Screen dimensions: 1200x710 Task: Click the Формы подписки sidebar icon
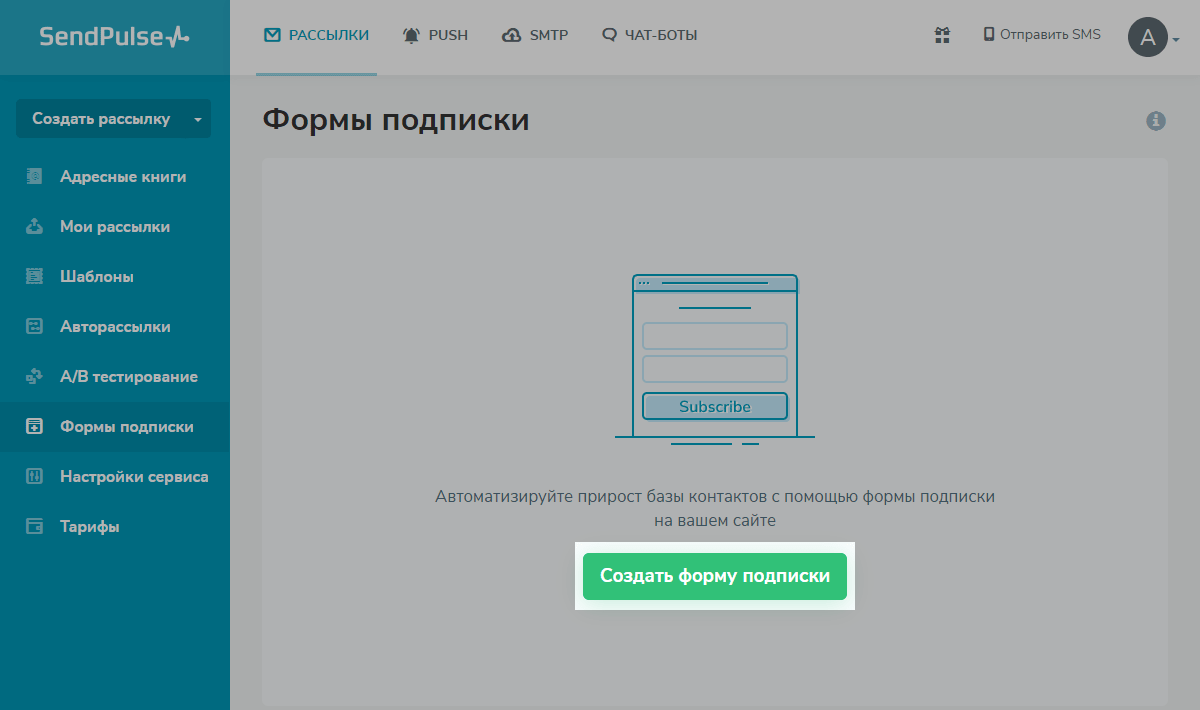pos(35,426)
